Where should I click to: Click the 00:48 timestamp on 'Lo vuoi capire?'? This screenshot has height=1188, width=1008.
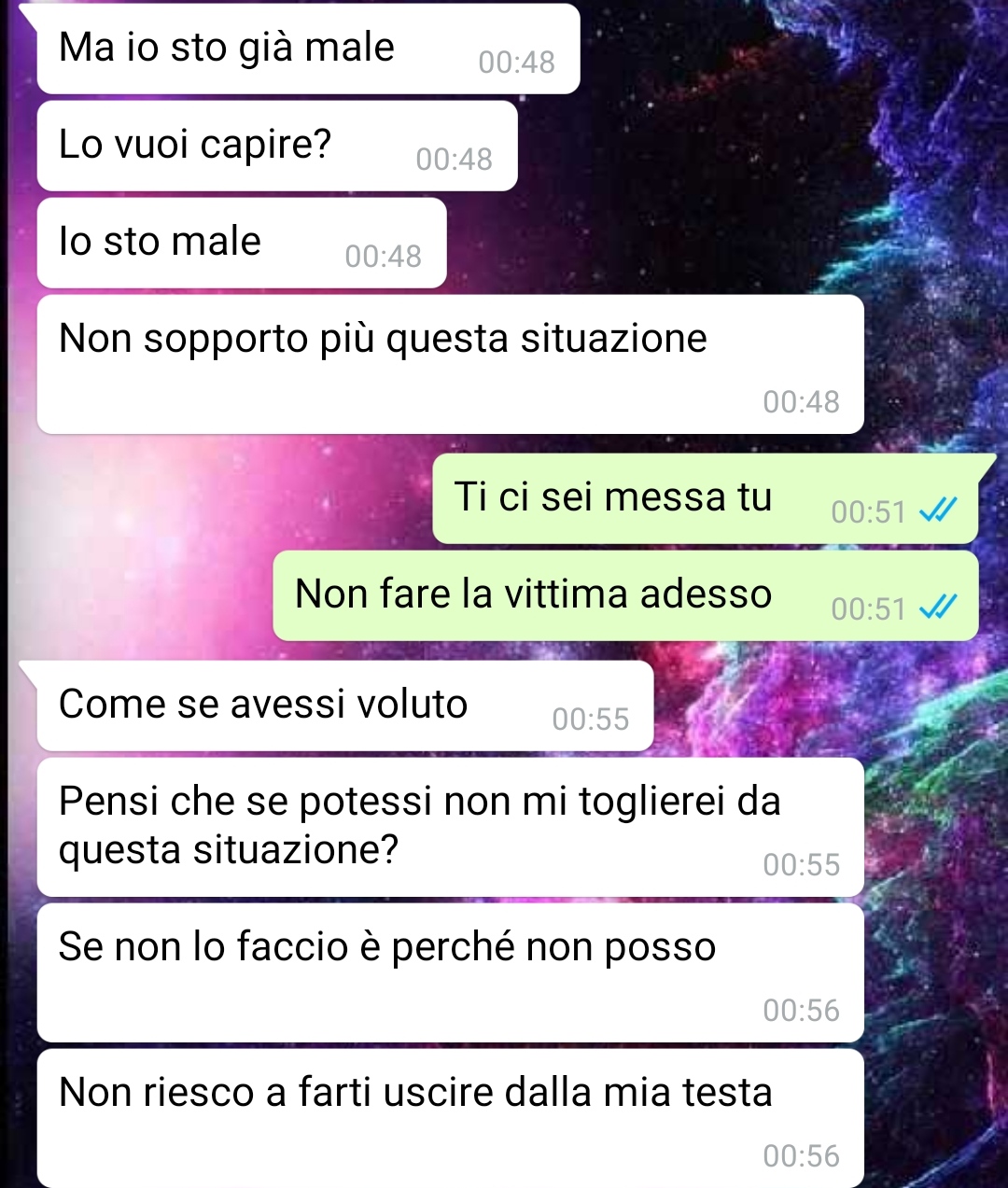[455, 160]
